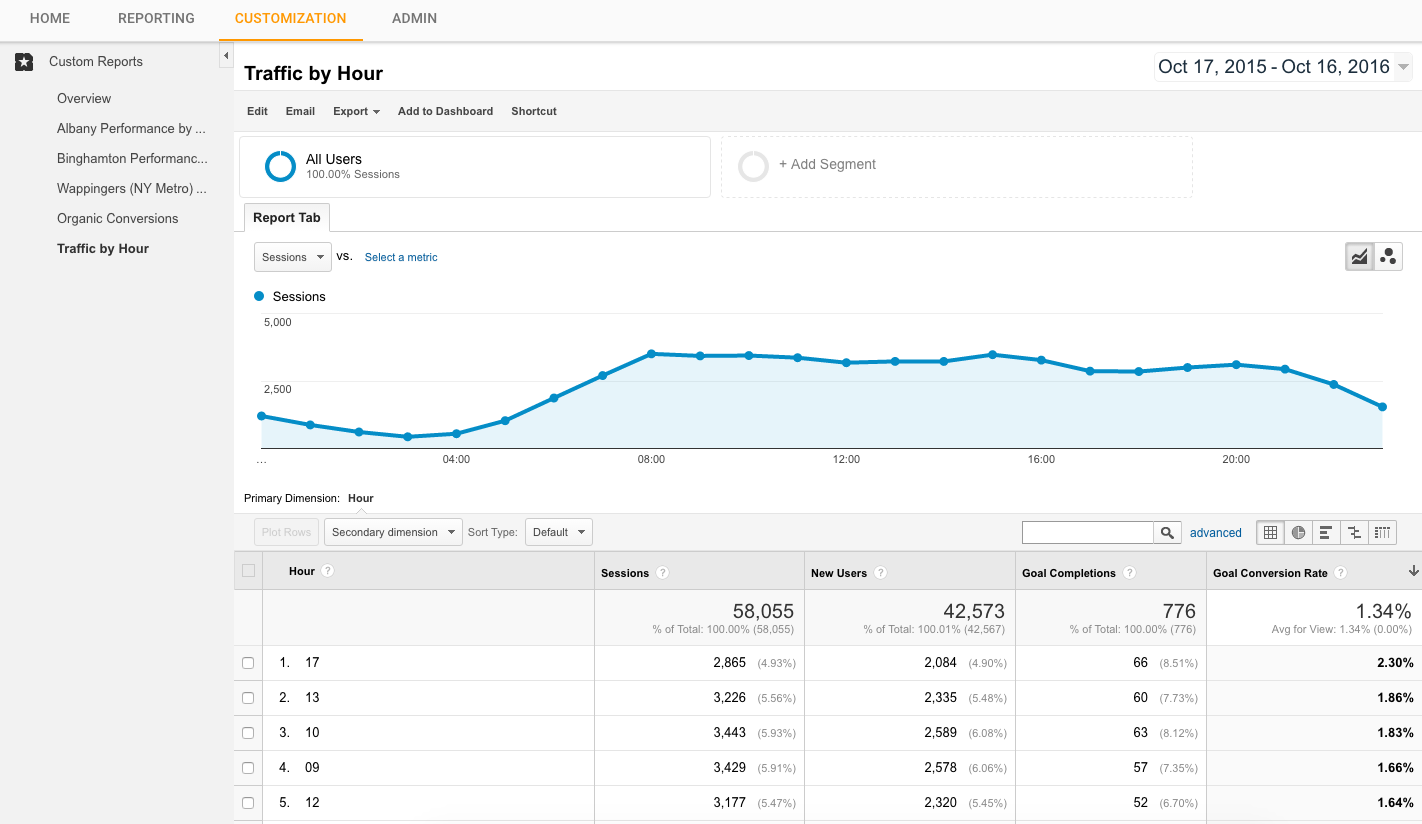Click inside the table search field
The width and height of the screenshot is (1422, 824).
coord(1087,533)
